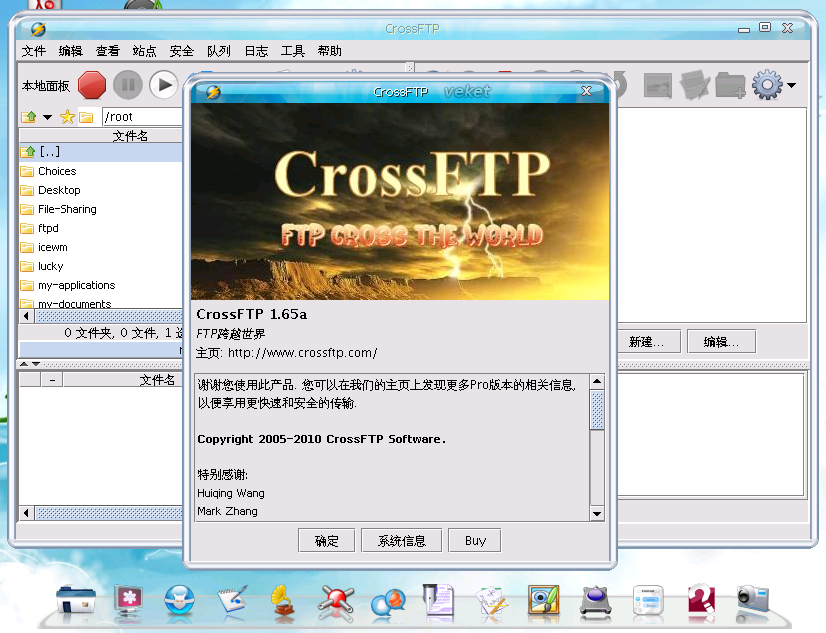Click the queue panel horizontal scrollbar's left arrow

pos(26,513)
